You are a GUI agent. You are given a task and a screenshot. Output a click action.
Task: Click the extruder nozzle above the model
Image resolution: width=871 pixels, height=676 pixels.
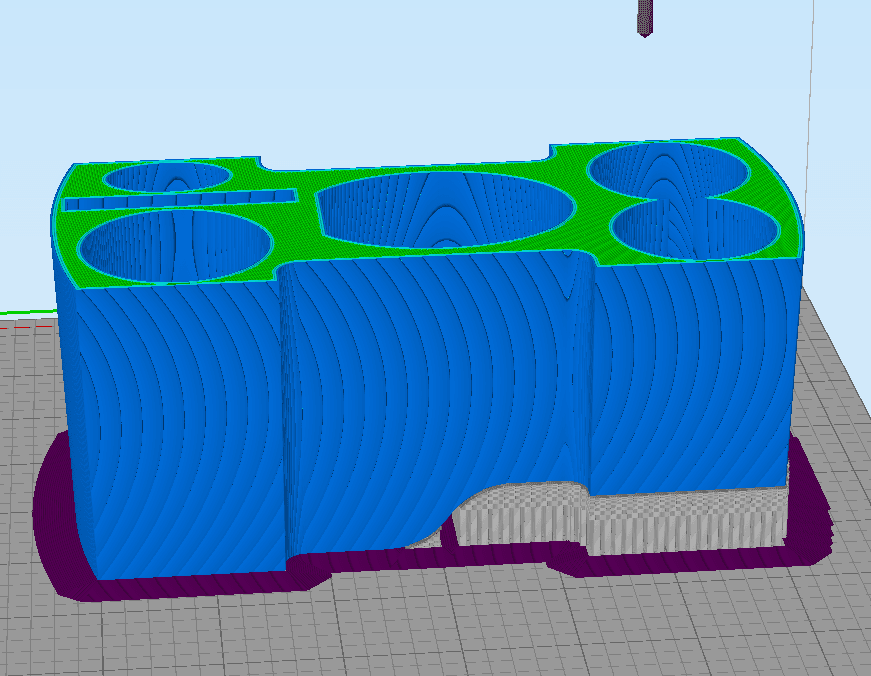[644, 18]
